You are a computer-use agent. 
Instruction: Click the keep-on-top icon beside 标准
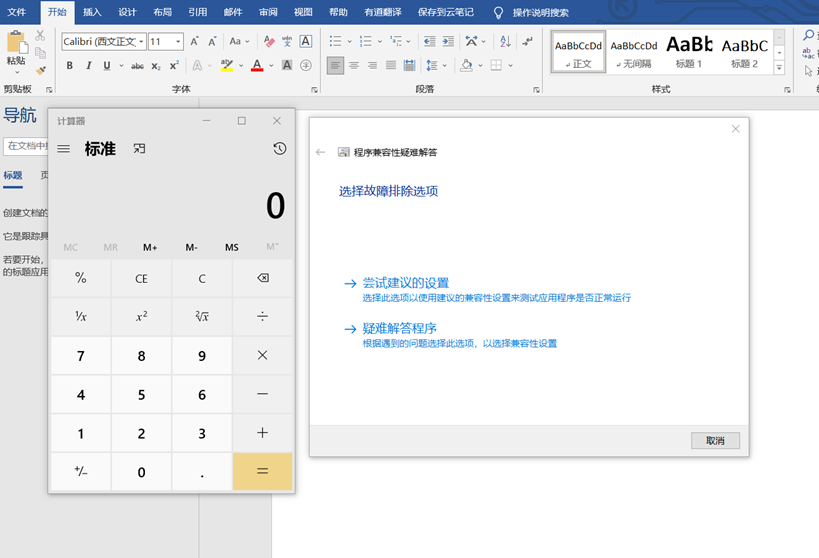140,149
